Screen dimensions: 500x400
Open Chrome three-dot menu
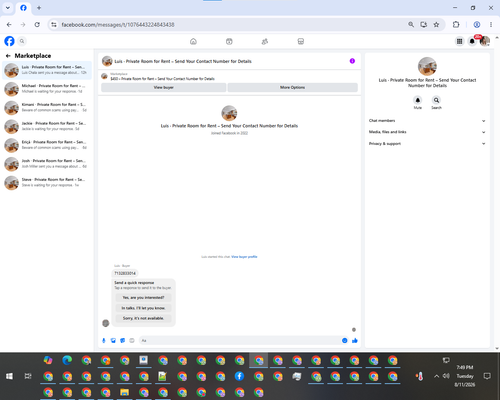(491, 25)
